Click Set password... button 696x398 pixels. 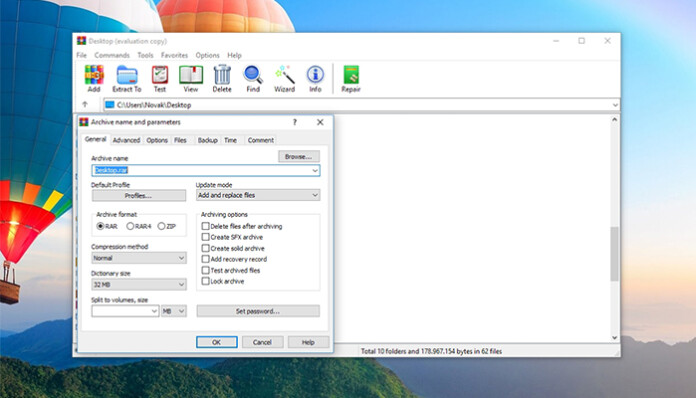click(x=258, y=311)
